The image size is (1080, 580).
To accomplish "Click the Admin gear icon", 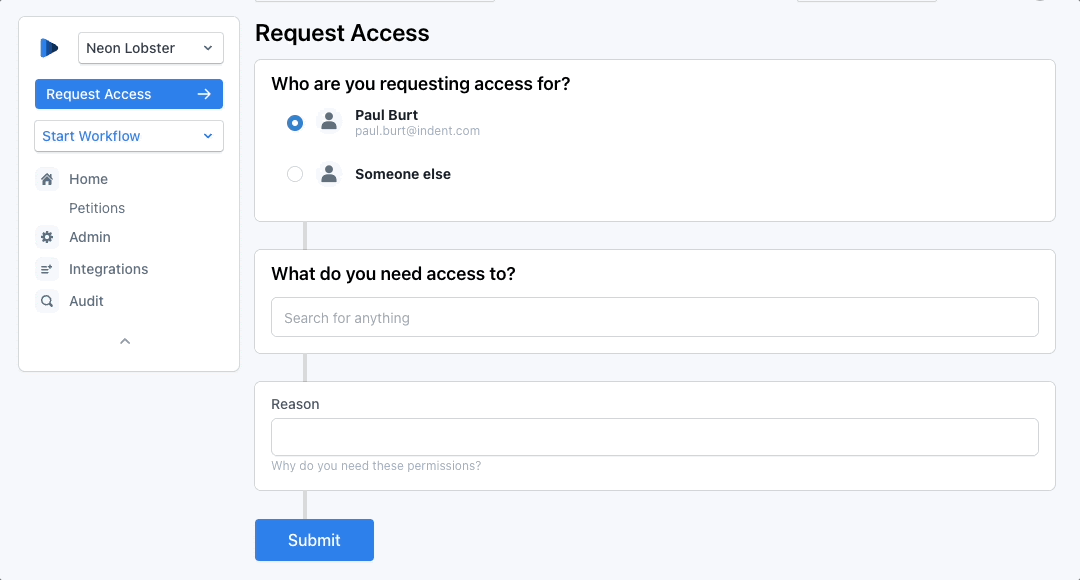I will click(x=47, y=237).
